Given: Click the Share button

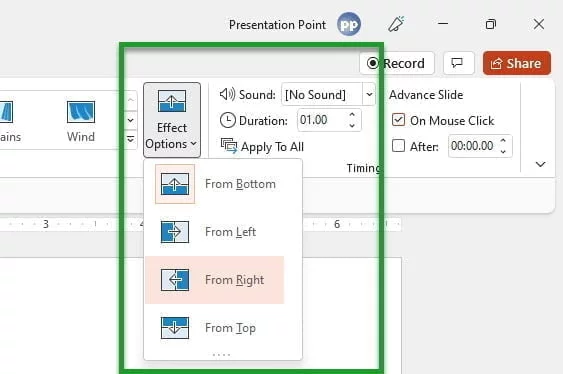Looking at the screenshot, I should (517, 63).
